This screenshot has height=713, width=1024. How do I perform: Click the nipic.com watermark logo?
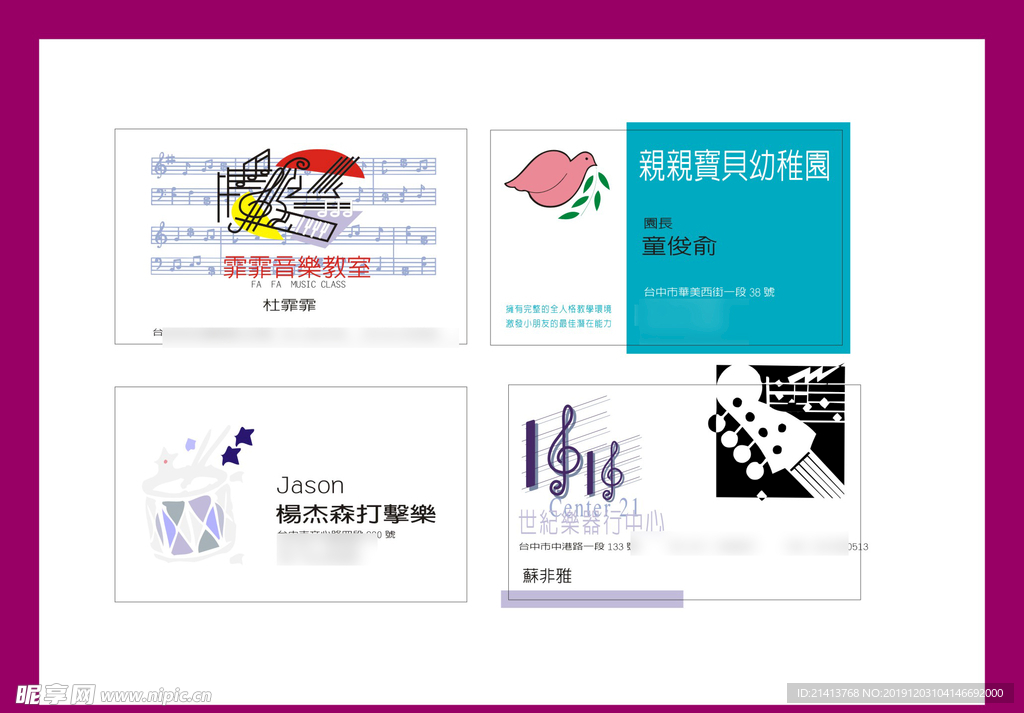(x=112, y=694)
